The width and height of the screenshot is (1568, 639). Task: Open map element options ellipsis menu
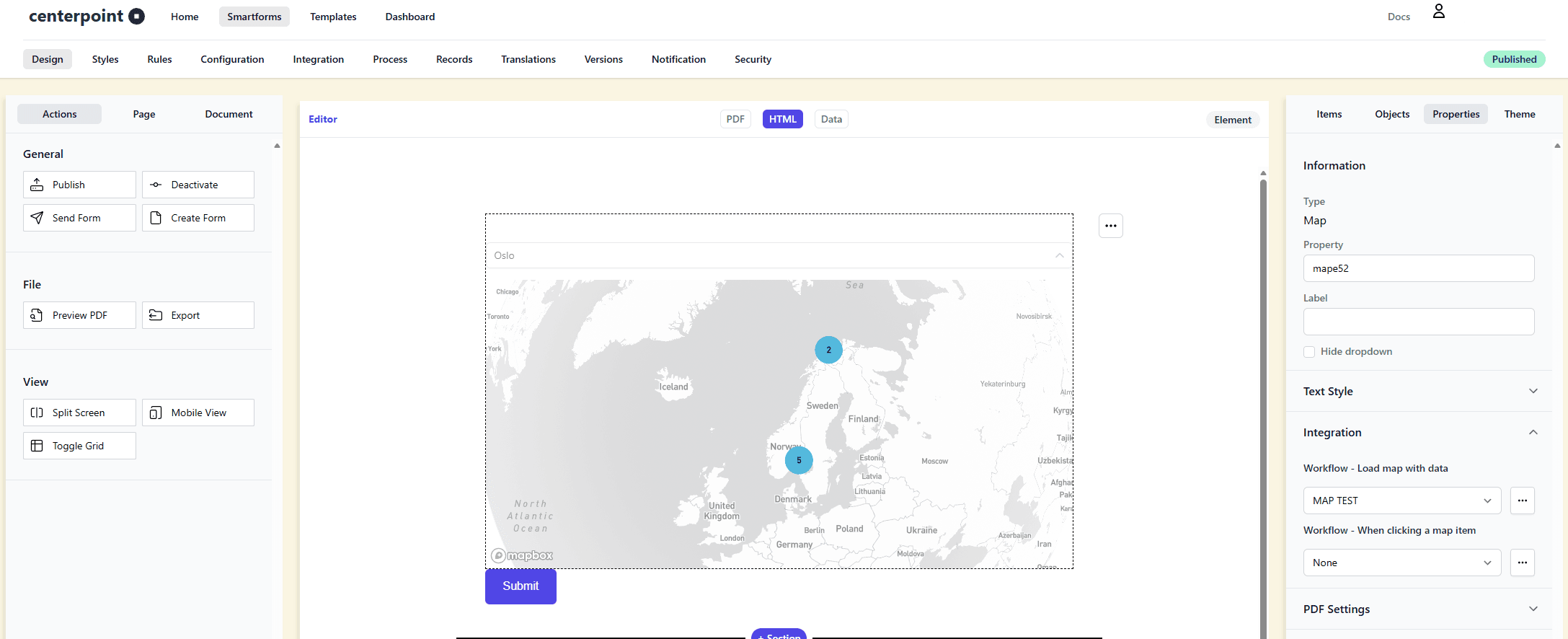(x=1111, y=226)
